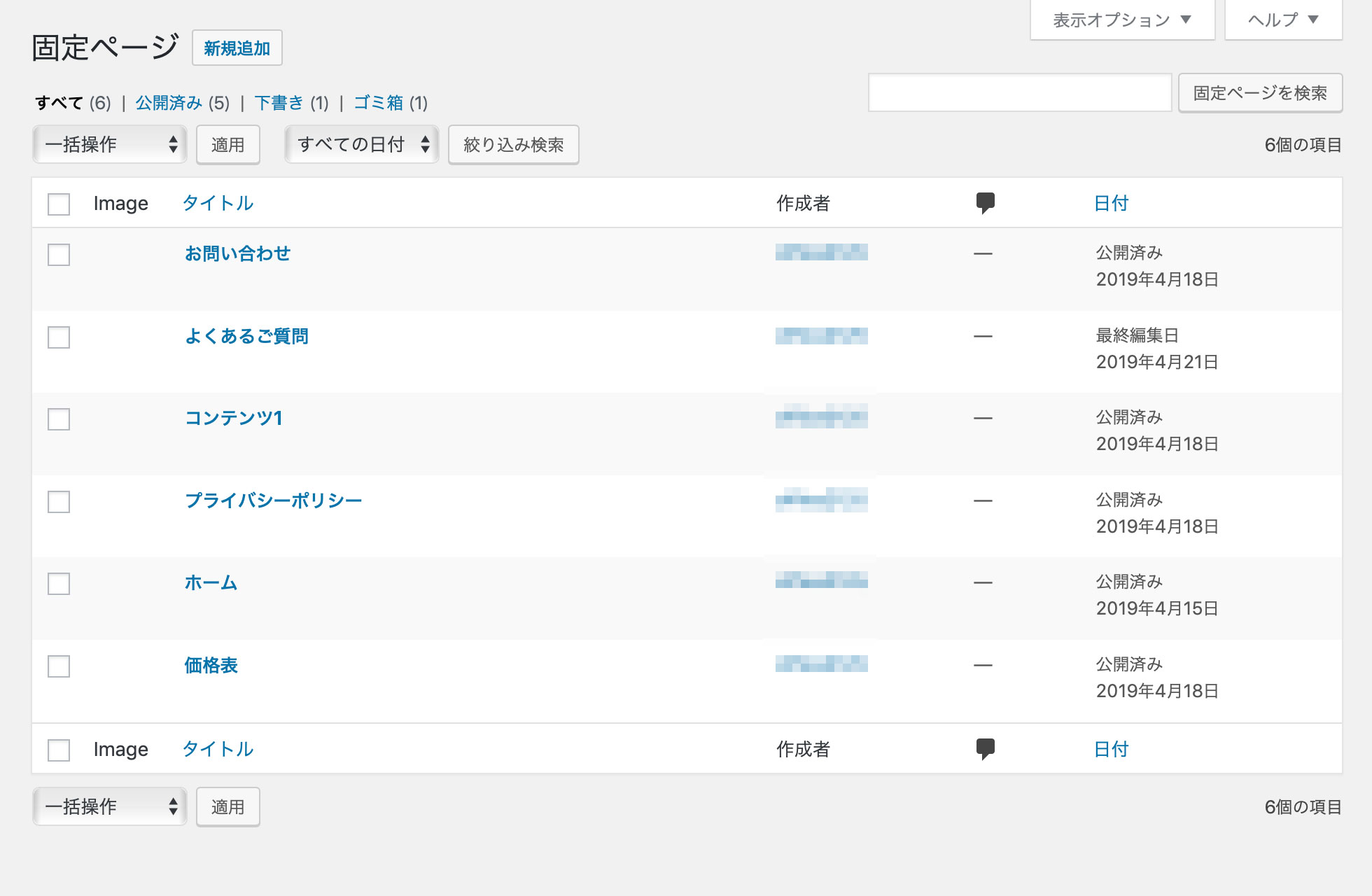Screen dimensions: 1372x896
Task: Click the 絞り込み検索 filter button
Action: tap(513, 145)
